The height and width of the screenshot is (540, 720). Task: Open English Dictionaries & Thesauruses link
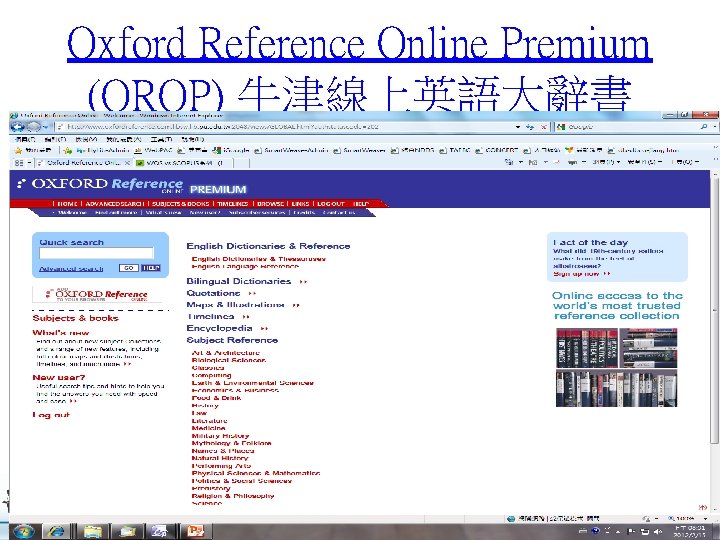(x=259, y=259)
